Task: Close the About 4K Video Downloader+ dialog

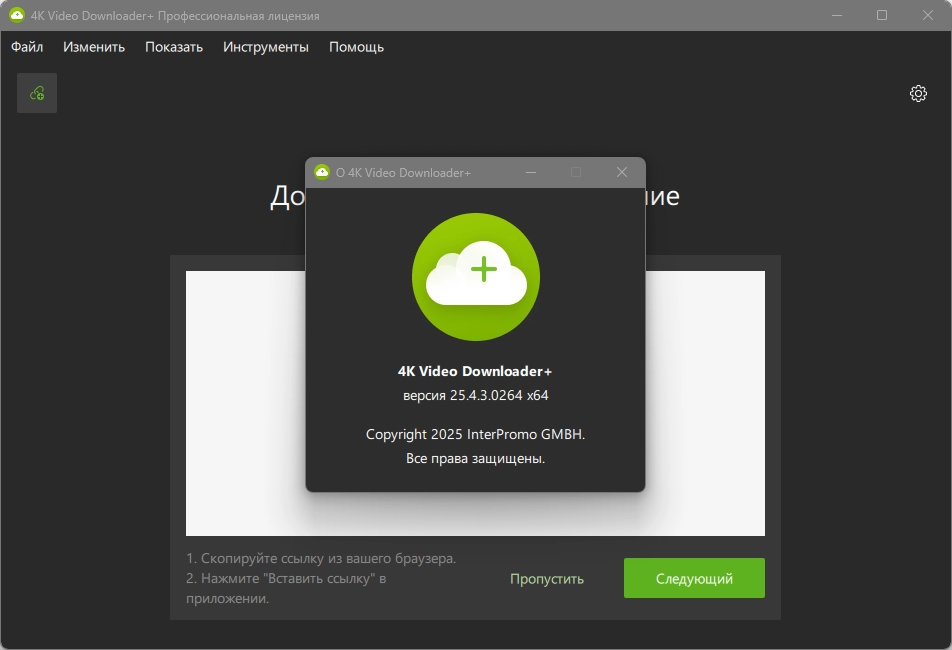Action: [x=622, y=172]
